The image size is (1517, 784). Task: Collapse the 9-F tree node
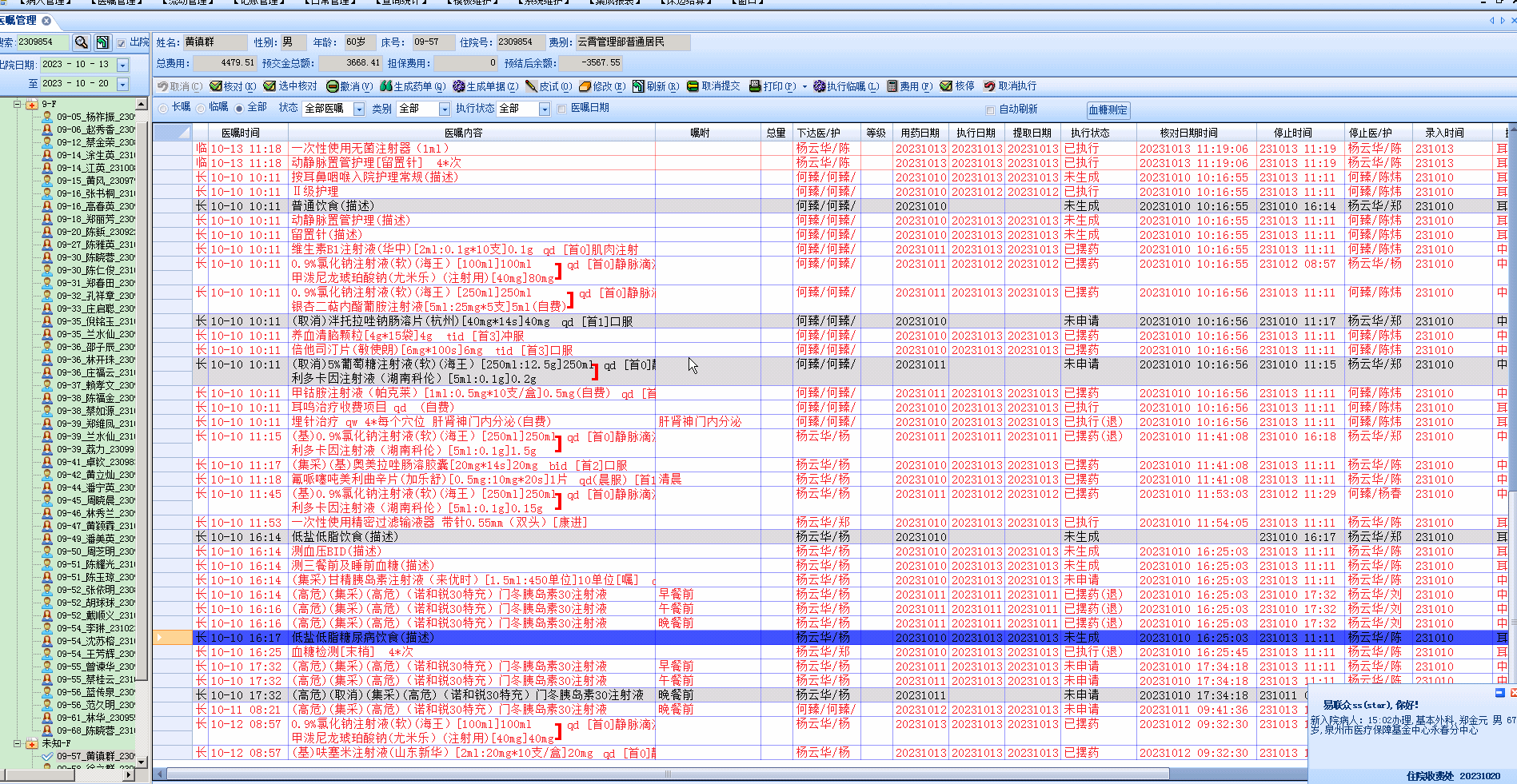[x=17, y=104]
